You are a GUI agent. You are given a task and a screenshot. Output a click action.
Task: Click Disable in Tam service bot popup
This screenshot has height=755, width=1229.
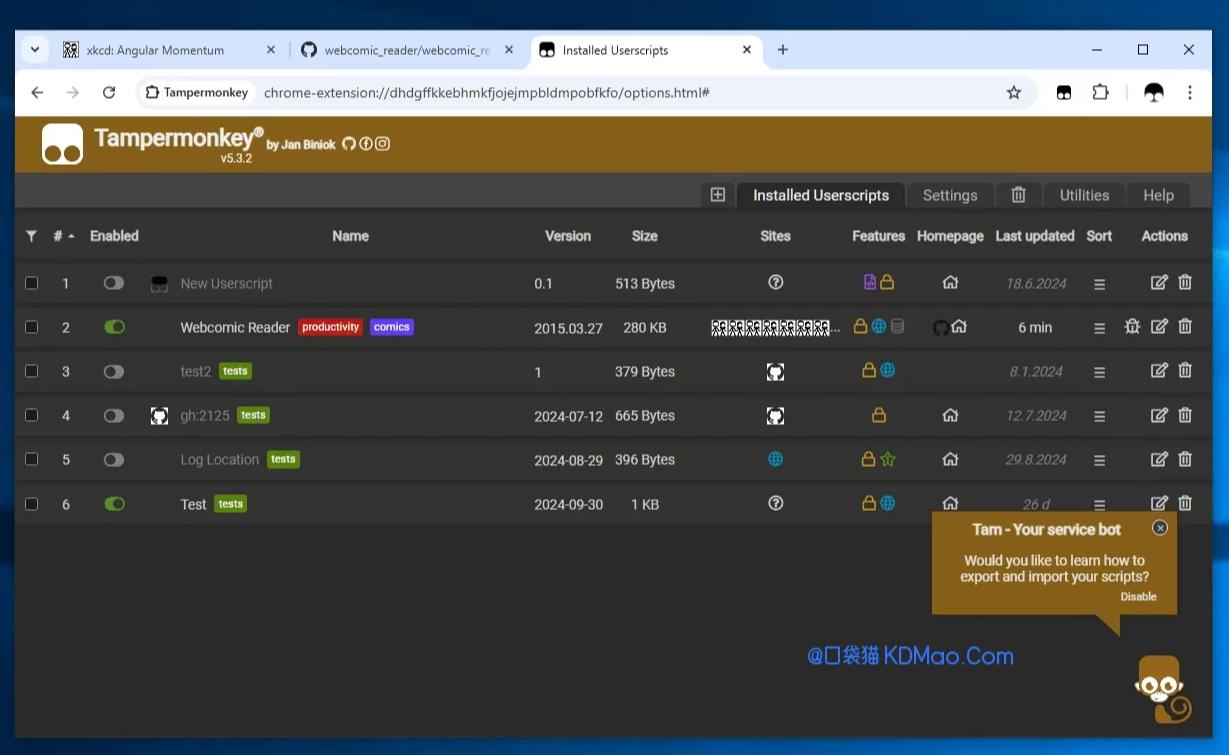click(x=1138, y=597)
